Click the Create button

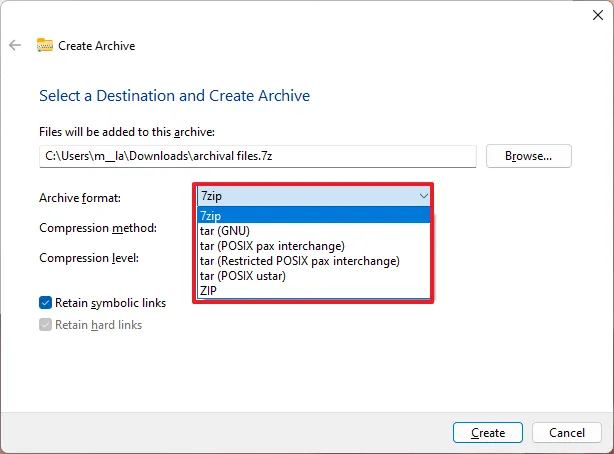(488, 432)
